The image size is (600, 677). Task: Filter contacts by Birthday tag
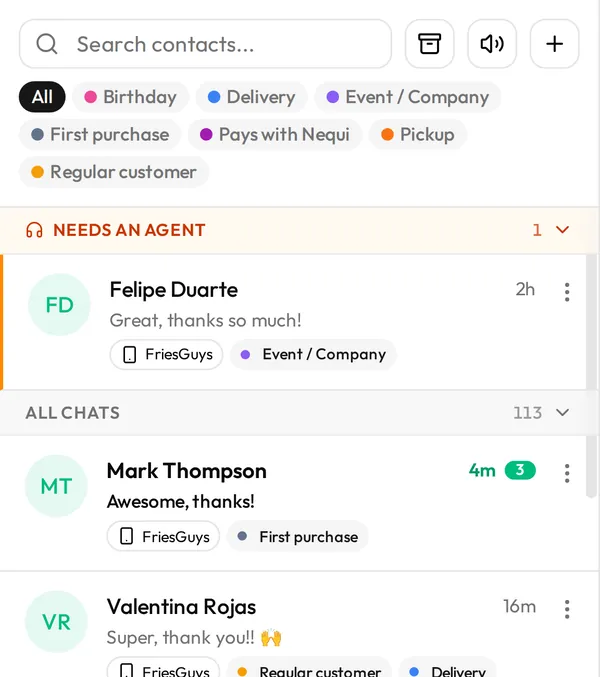tap(131, 97)
